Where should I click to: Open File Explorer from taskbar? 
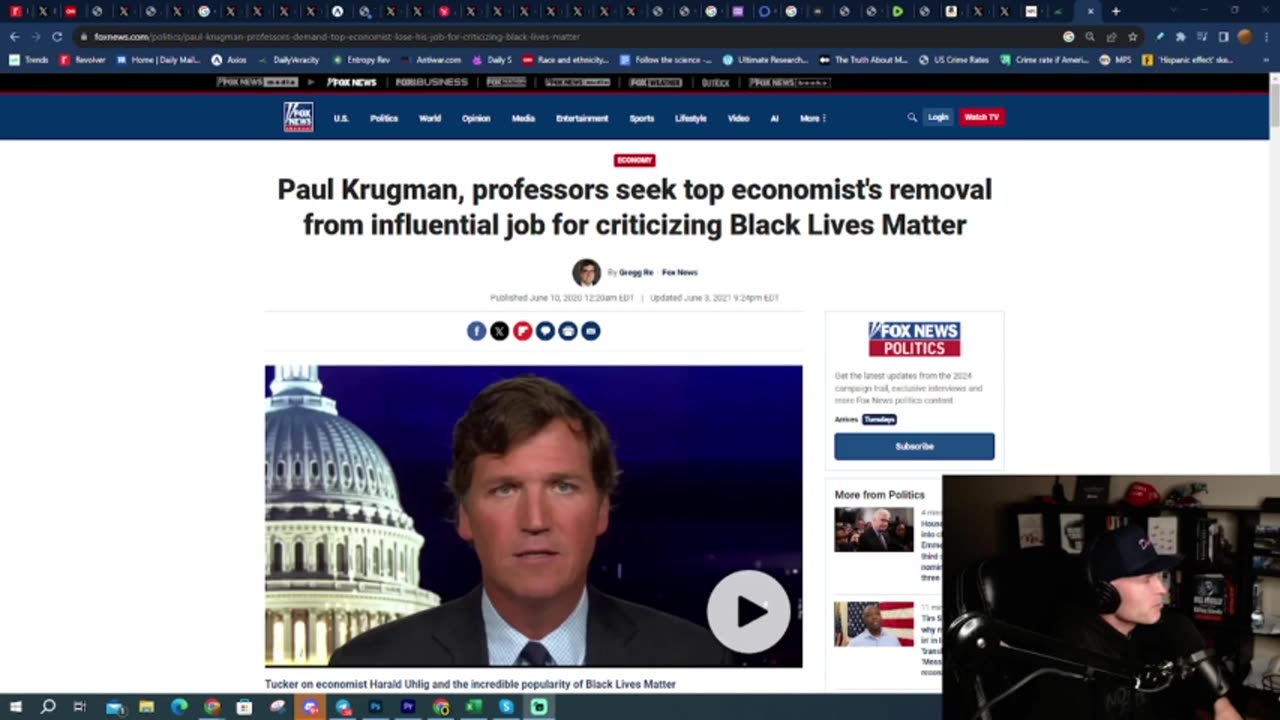point(146,707)
